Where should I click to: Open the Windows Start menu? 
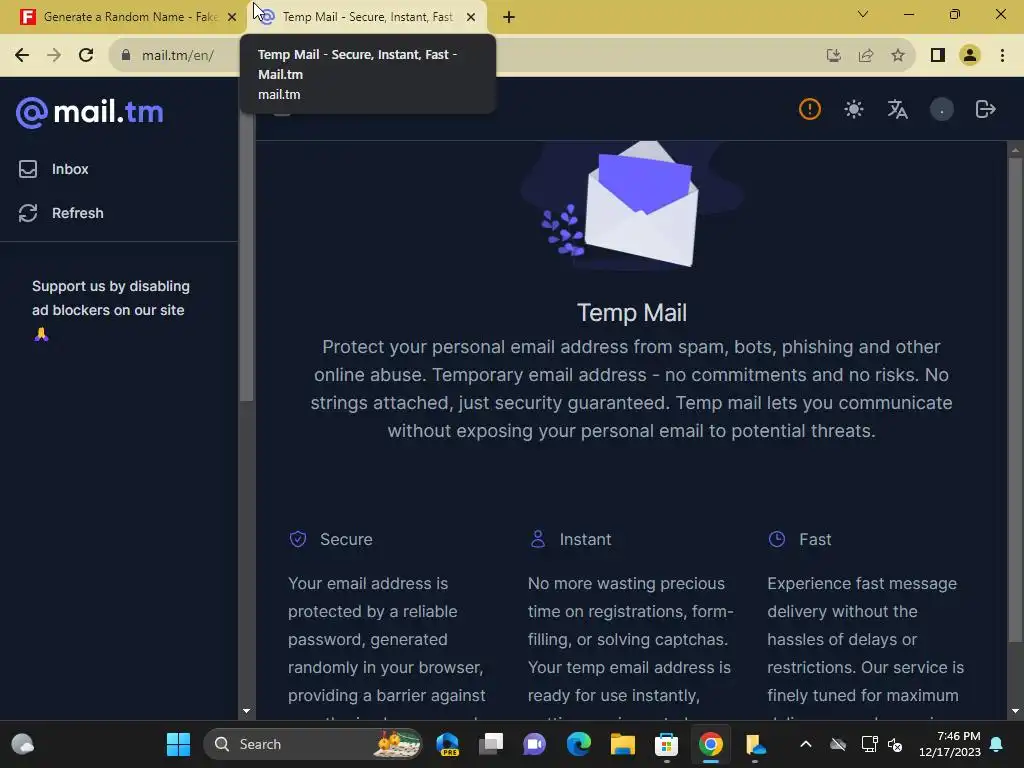click(x=178, y=744)
